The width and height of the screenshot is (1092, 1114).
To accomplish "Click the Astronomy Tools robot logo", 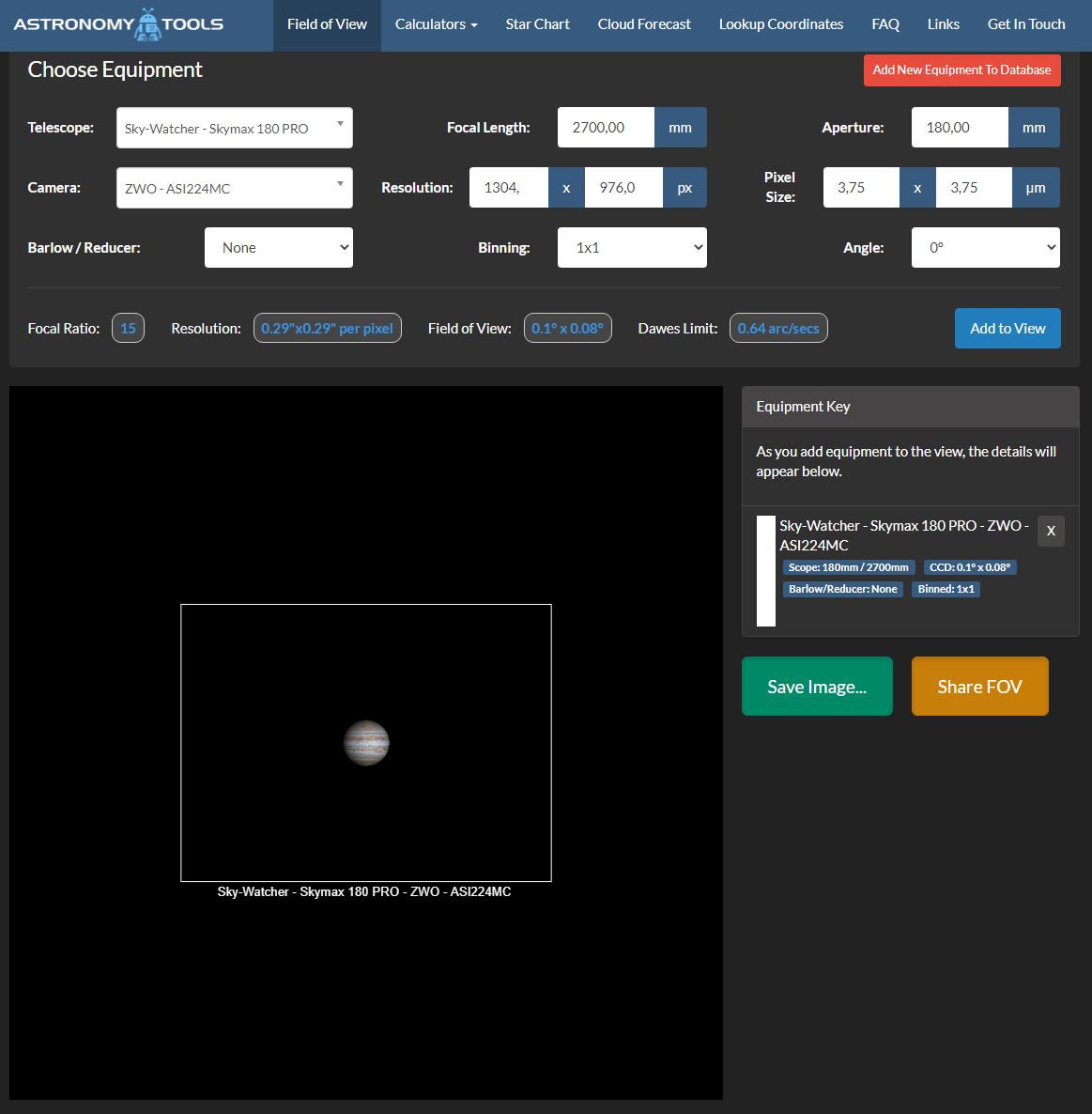I will point(147,24).
